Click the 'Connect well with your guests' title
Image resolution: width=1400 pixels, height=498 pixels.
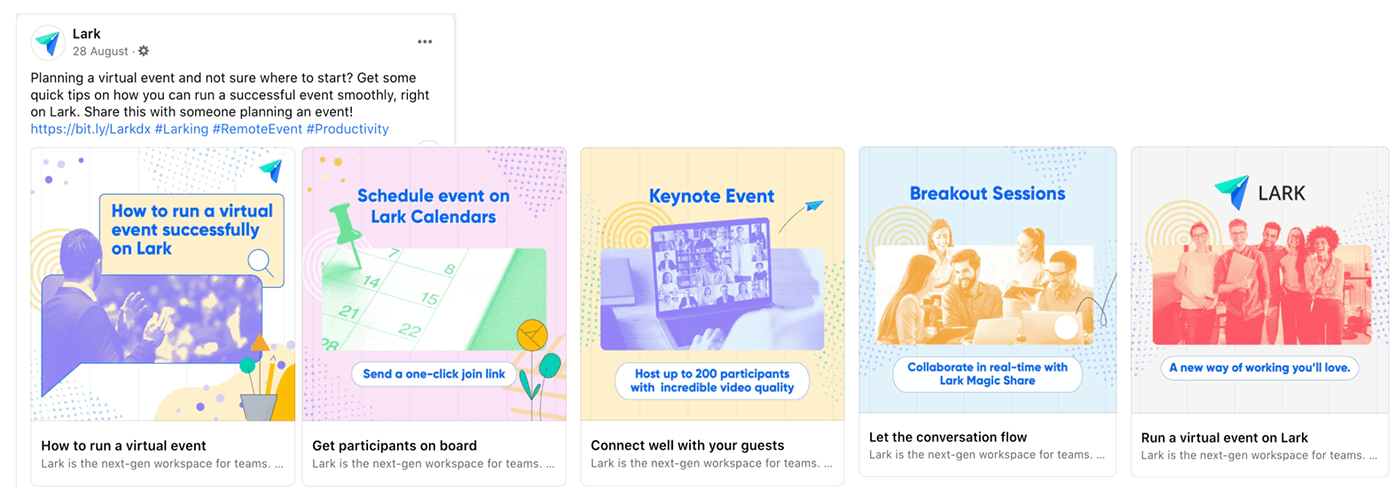point(687,446)
